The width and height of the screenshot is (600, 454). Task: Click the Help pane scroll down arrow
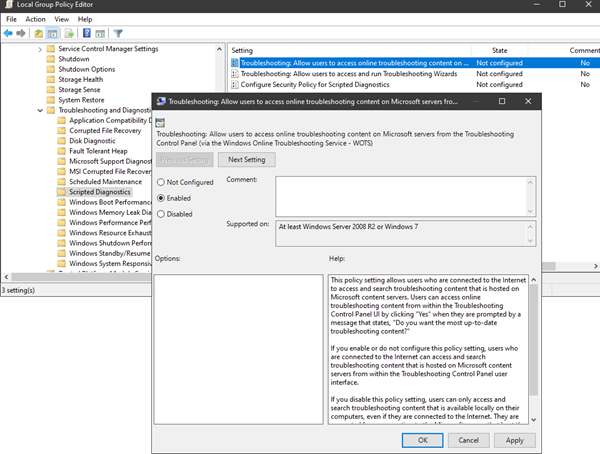pyautogui.click(x=534, y=420)
